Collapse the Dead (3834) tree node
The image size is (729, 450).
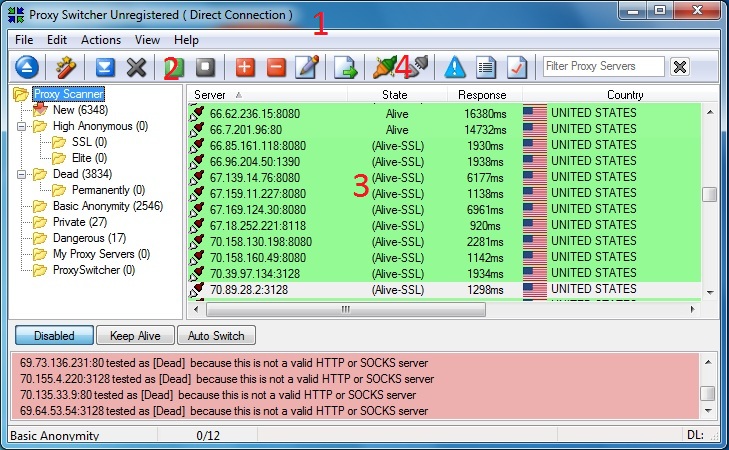coord(21,174)
